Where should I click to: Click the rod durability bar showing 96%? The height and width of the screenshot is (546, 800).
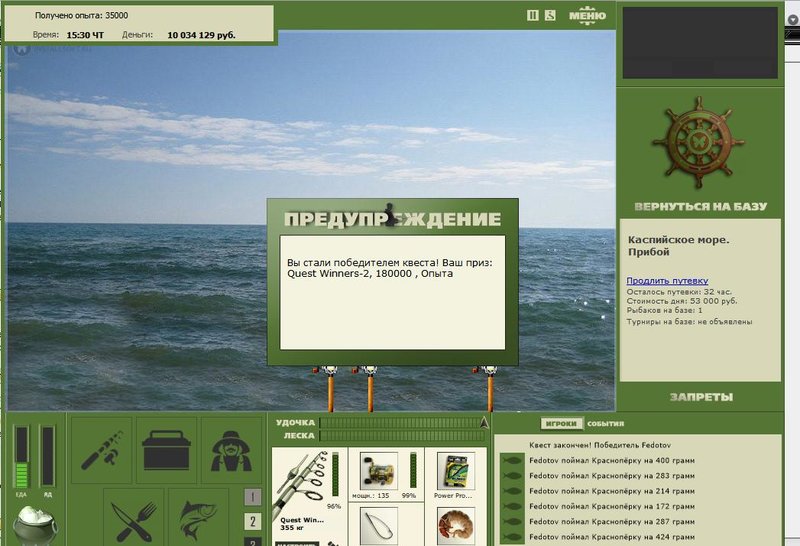[335, 475]
